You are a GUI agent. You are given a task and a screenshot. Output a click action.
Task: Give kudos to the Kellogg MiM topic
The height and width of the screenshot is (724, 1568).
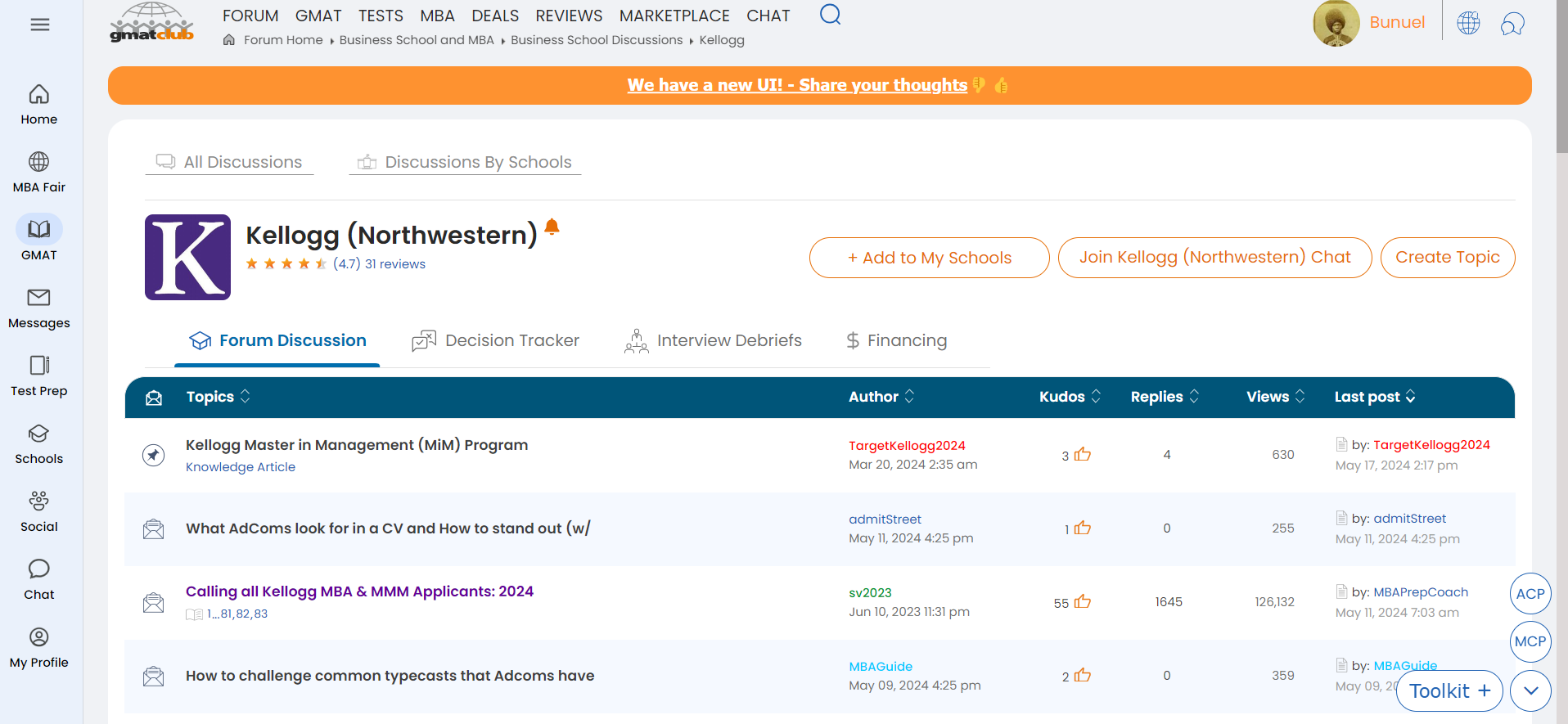(1083, 455)
